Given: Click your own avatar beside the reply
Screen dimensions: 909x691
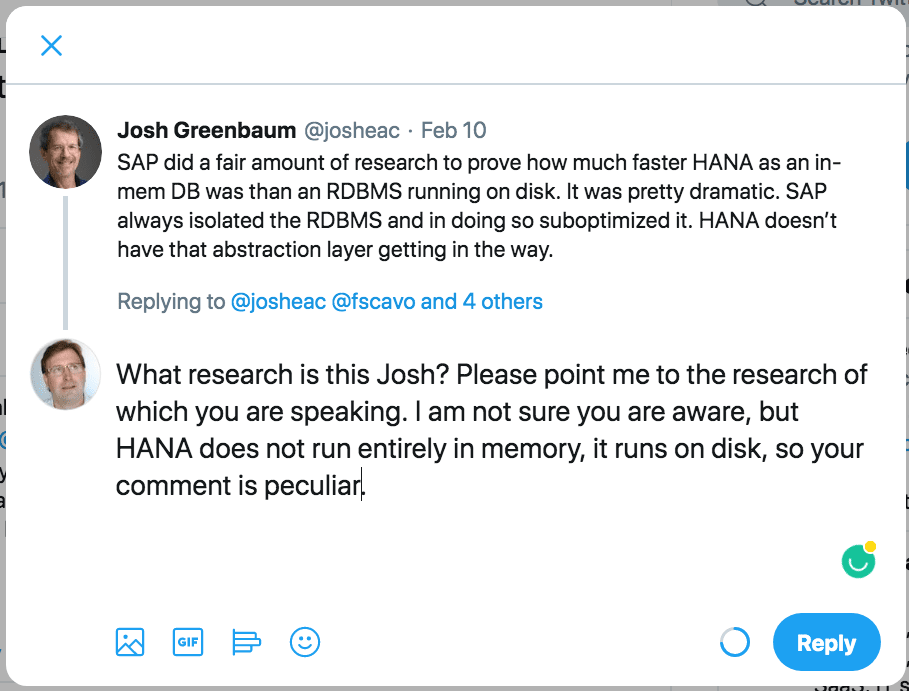Looking at the screenshot, I should (66, 374).
